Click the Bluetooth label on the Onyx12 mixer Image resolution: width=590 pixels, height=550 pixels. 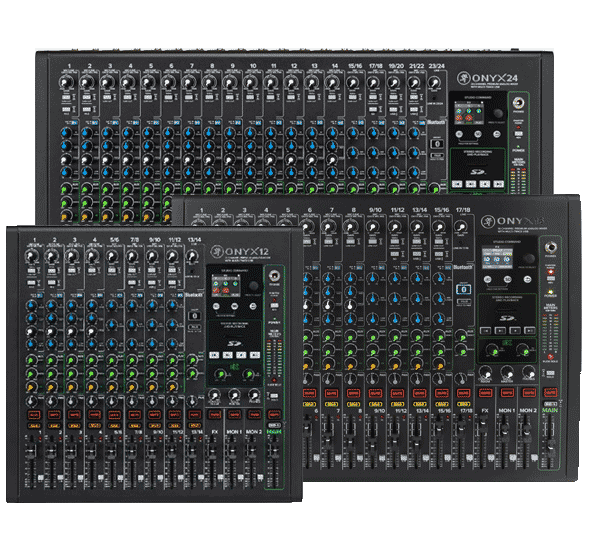click(194, 295)
